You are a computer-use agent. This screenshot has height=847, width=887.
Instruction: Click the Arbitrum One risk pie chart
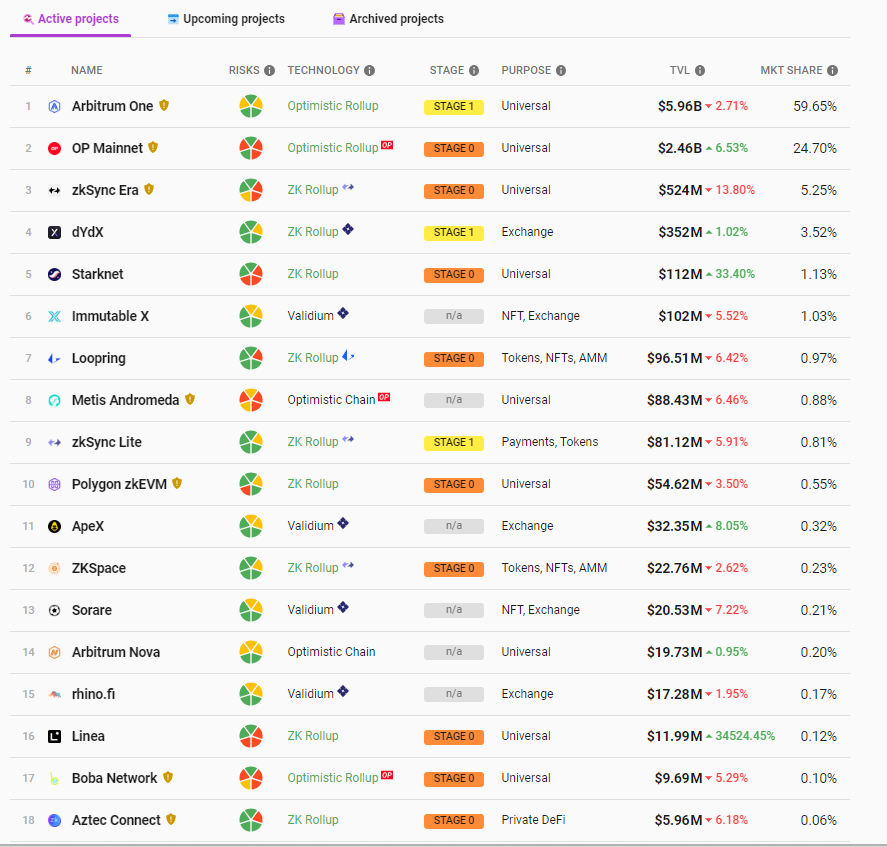[x=251, y=106]
